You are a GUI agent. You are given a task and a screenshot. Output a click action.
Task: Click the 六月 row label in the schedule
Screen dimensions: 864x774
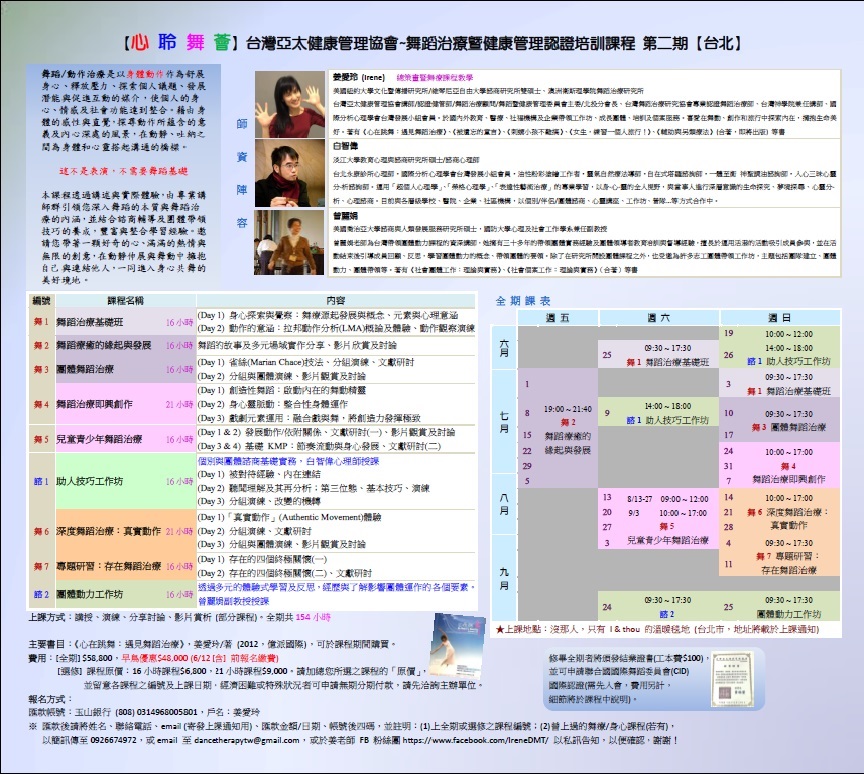tap(504, 348)
